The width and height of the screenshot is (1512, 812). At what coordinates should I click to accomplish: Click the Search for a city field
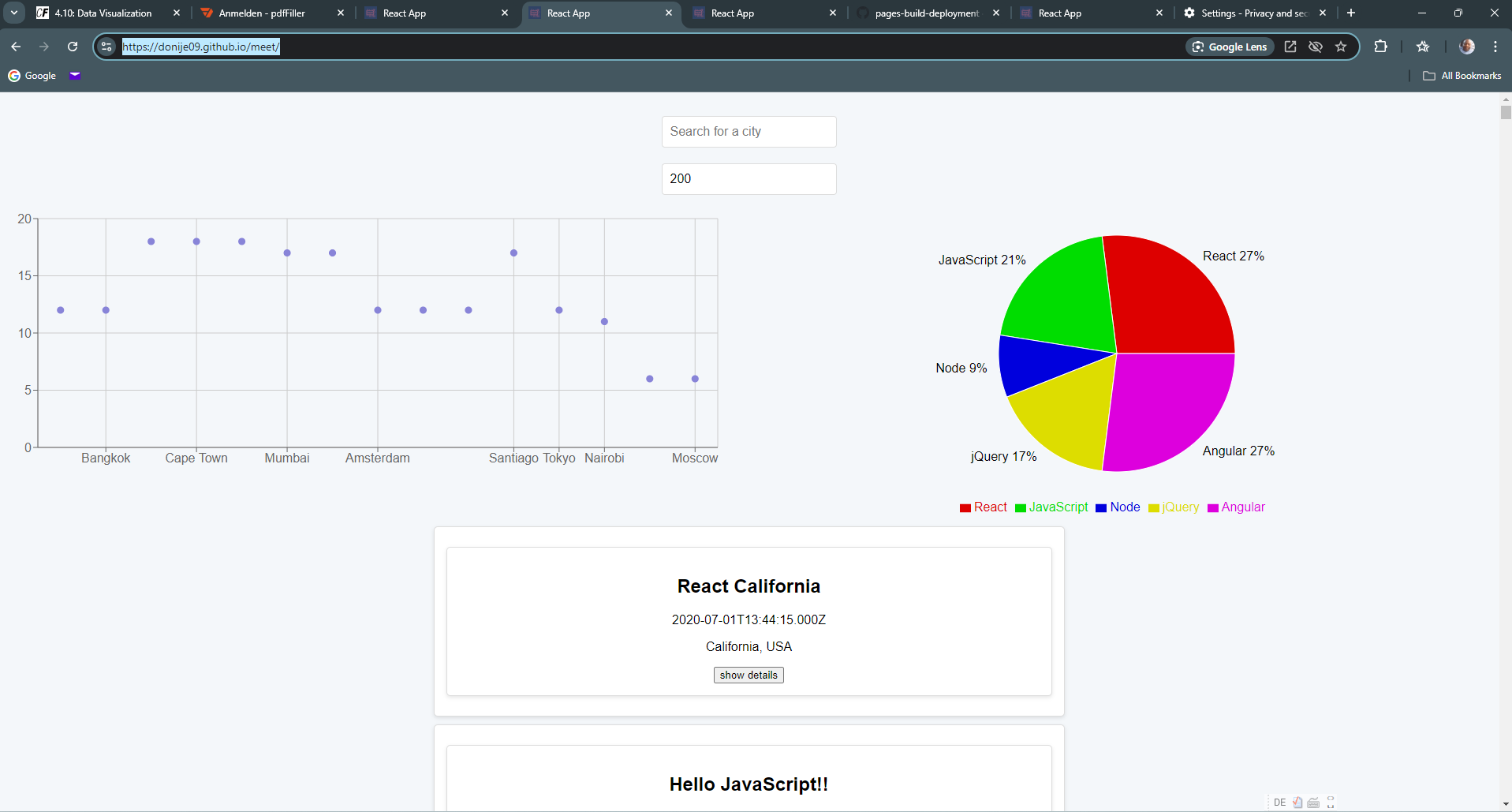[749, 132]
